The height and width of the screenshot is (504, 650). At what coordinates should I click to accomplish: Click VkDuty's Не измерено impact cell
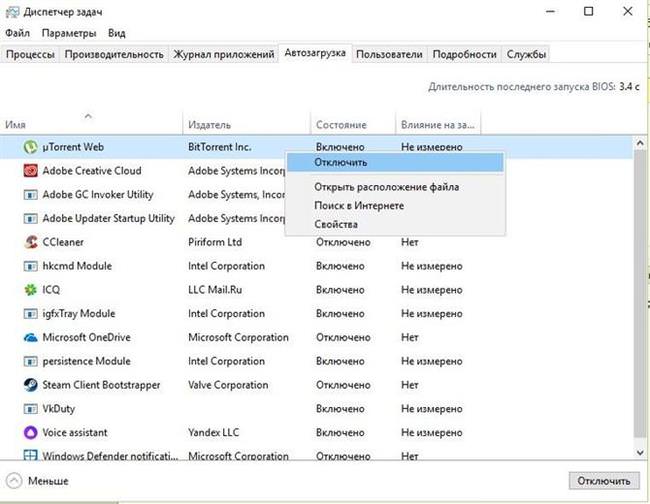[432, 409]
